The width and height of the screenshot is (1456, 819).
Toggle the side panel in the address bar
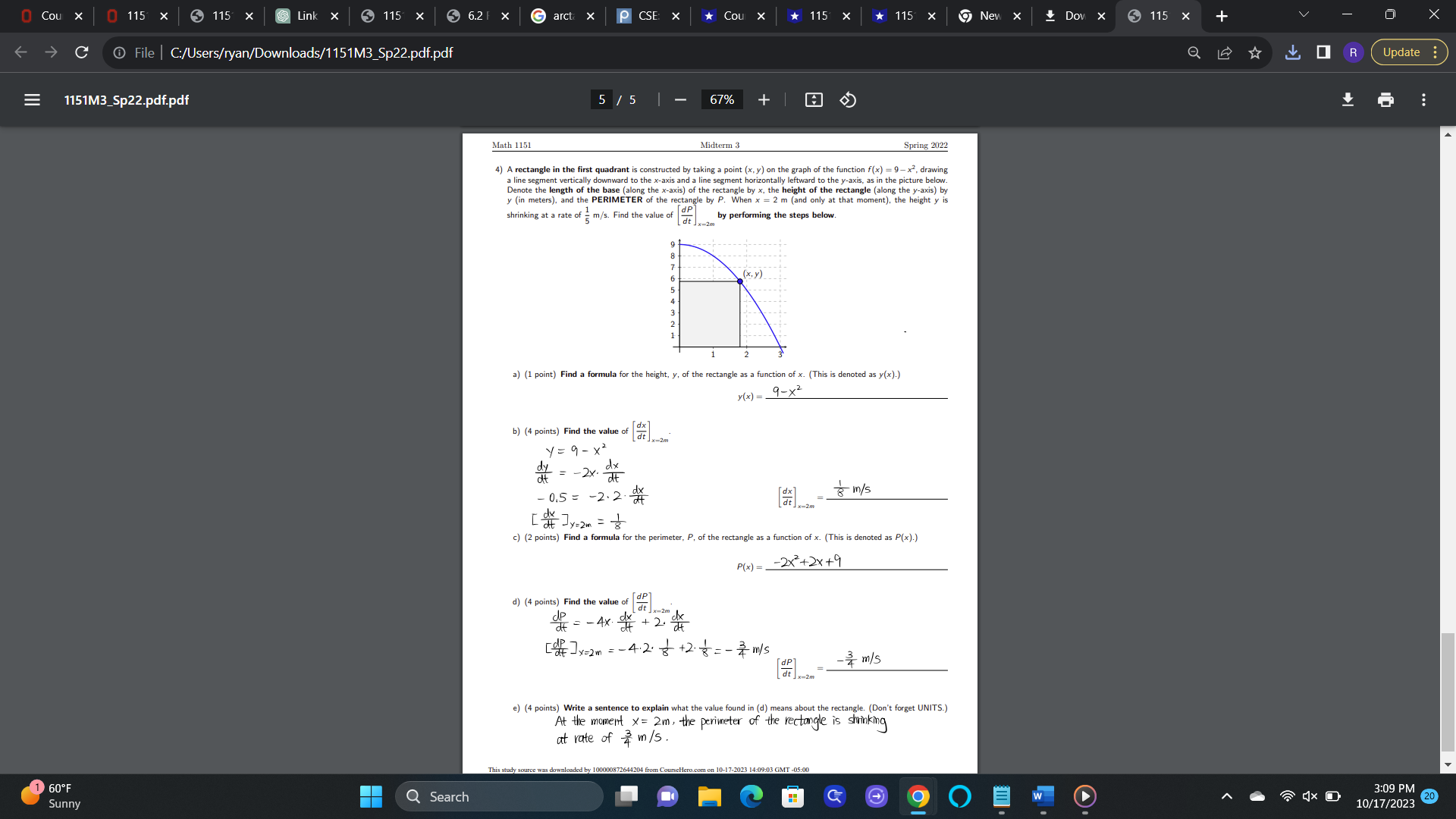1323,52
